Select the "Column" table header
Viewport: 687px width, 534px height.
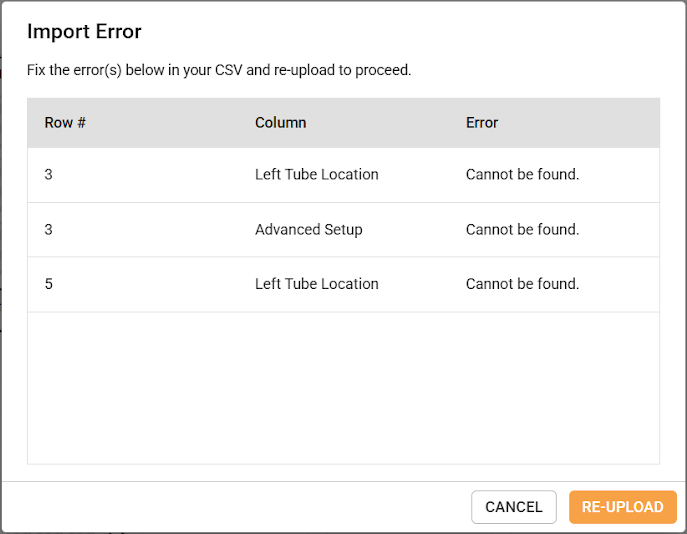pos(280,123)
